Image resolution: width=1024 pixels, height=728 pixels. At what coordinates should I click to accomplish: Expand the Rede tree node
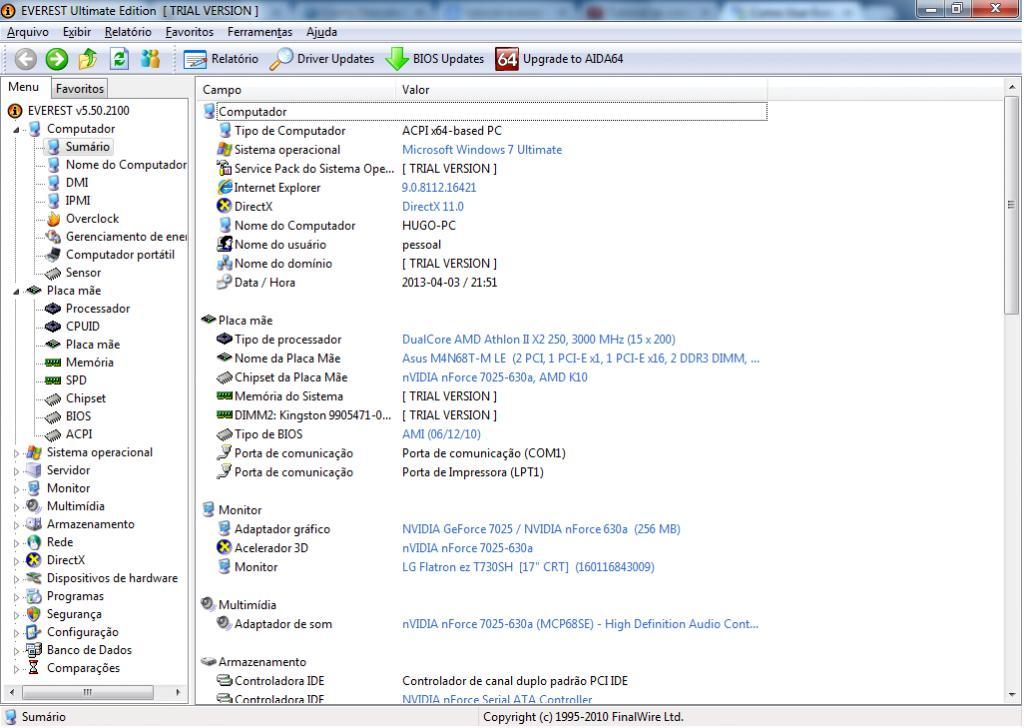16,543
